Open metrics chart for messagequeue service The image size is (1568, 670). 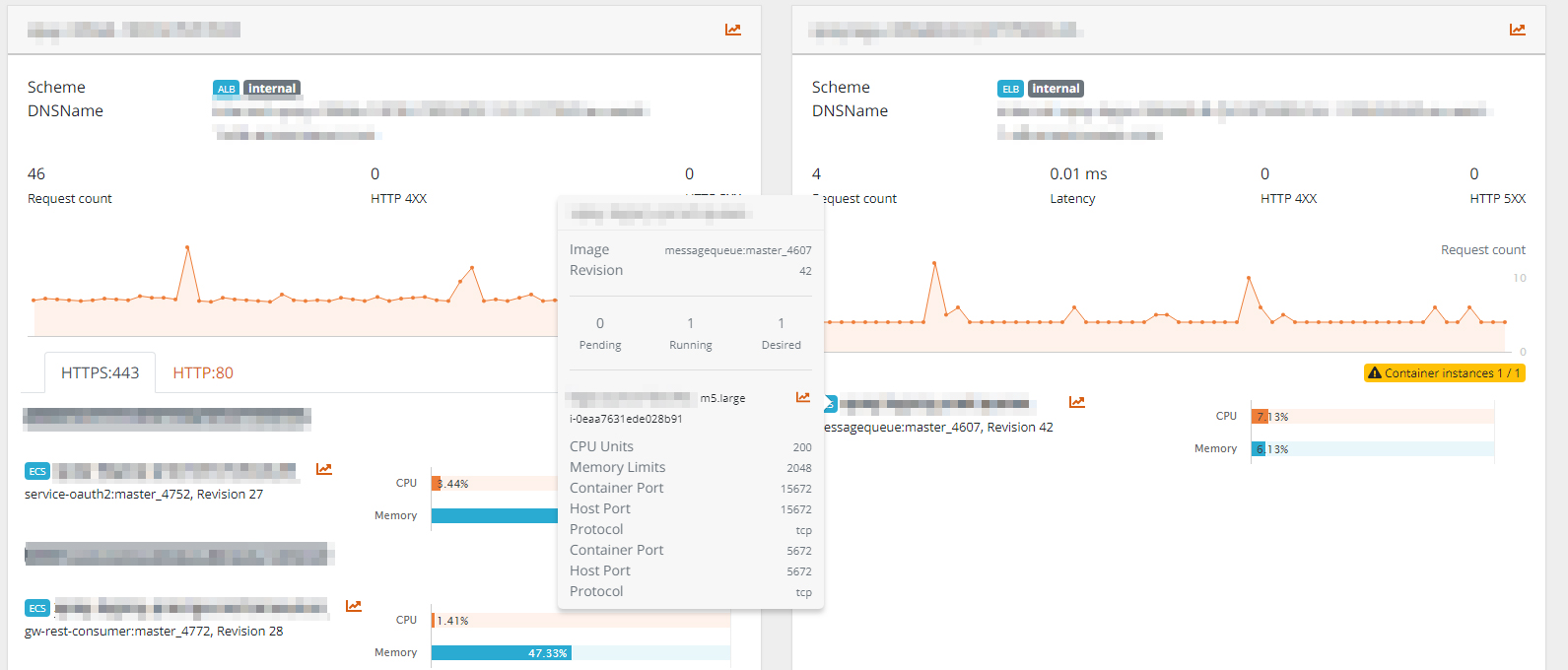[1077, 402]
